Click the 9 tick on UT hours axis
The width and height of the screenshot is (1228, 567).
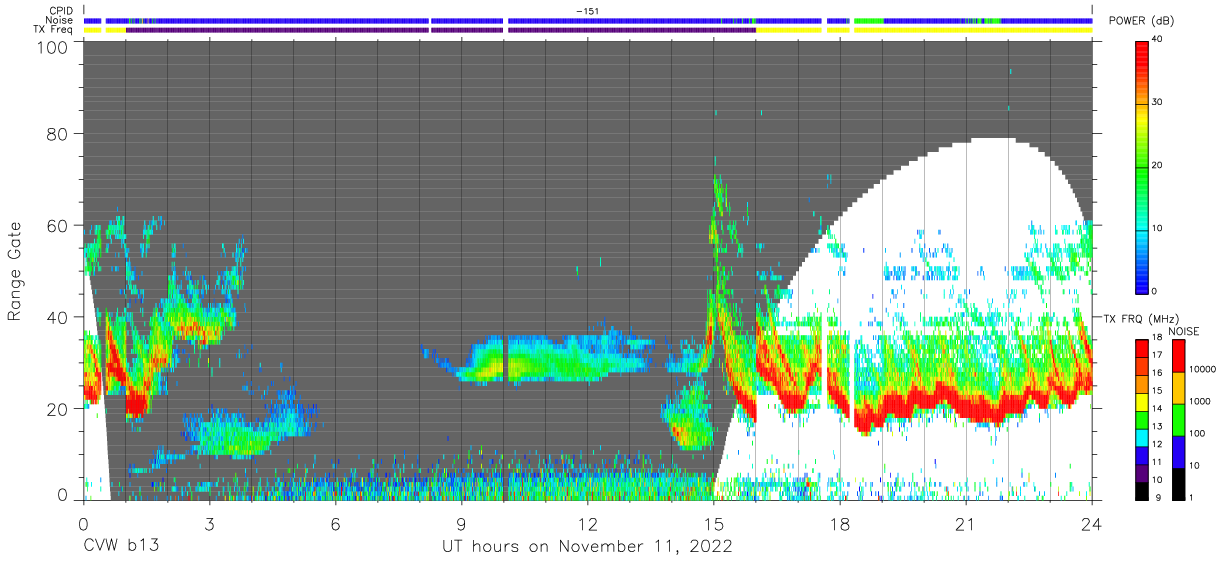[x=461, y=523]
